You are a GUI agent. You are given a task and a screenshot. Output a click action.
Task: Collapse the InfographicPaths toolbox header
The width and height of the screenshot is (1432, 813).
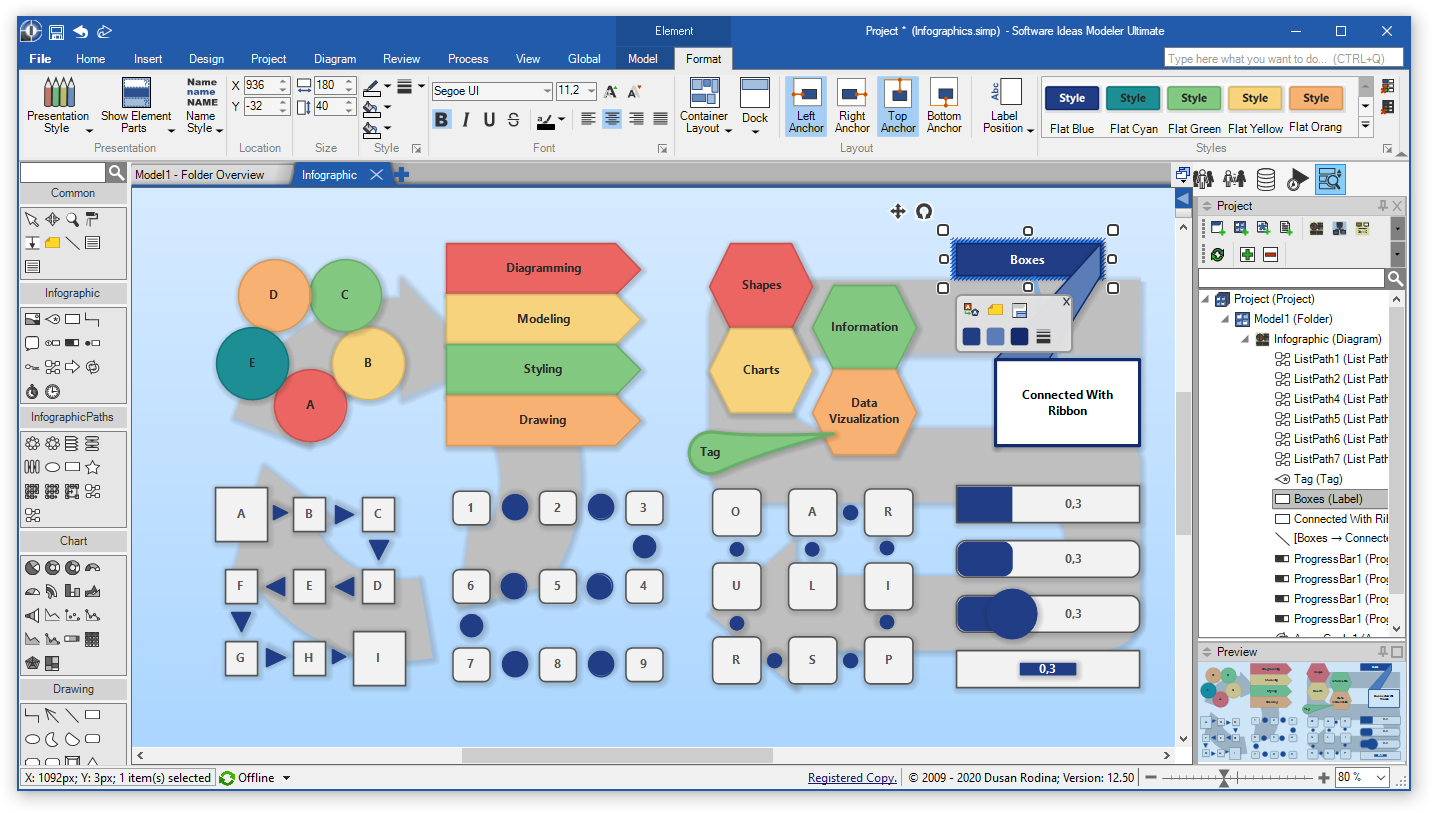[x=72, y=417]
